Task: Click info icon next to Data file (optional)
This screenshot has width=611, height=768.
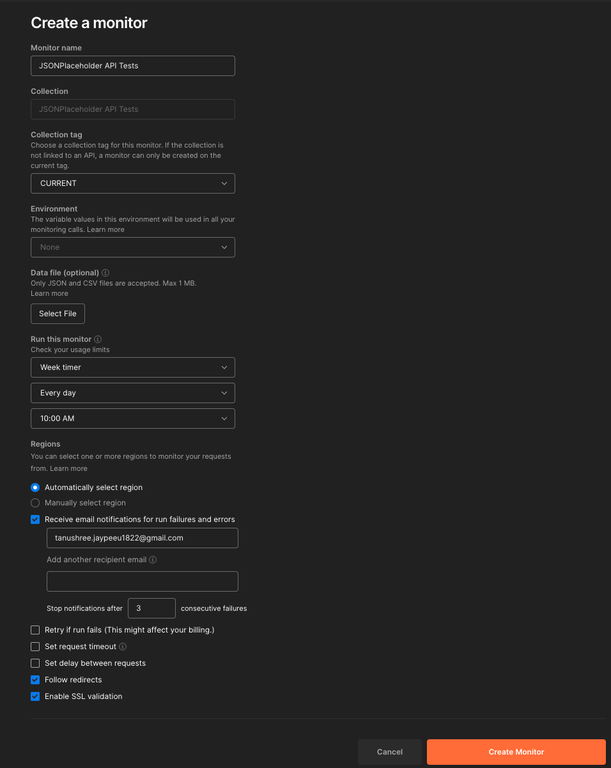Action: coord(105,273)
